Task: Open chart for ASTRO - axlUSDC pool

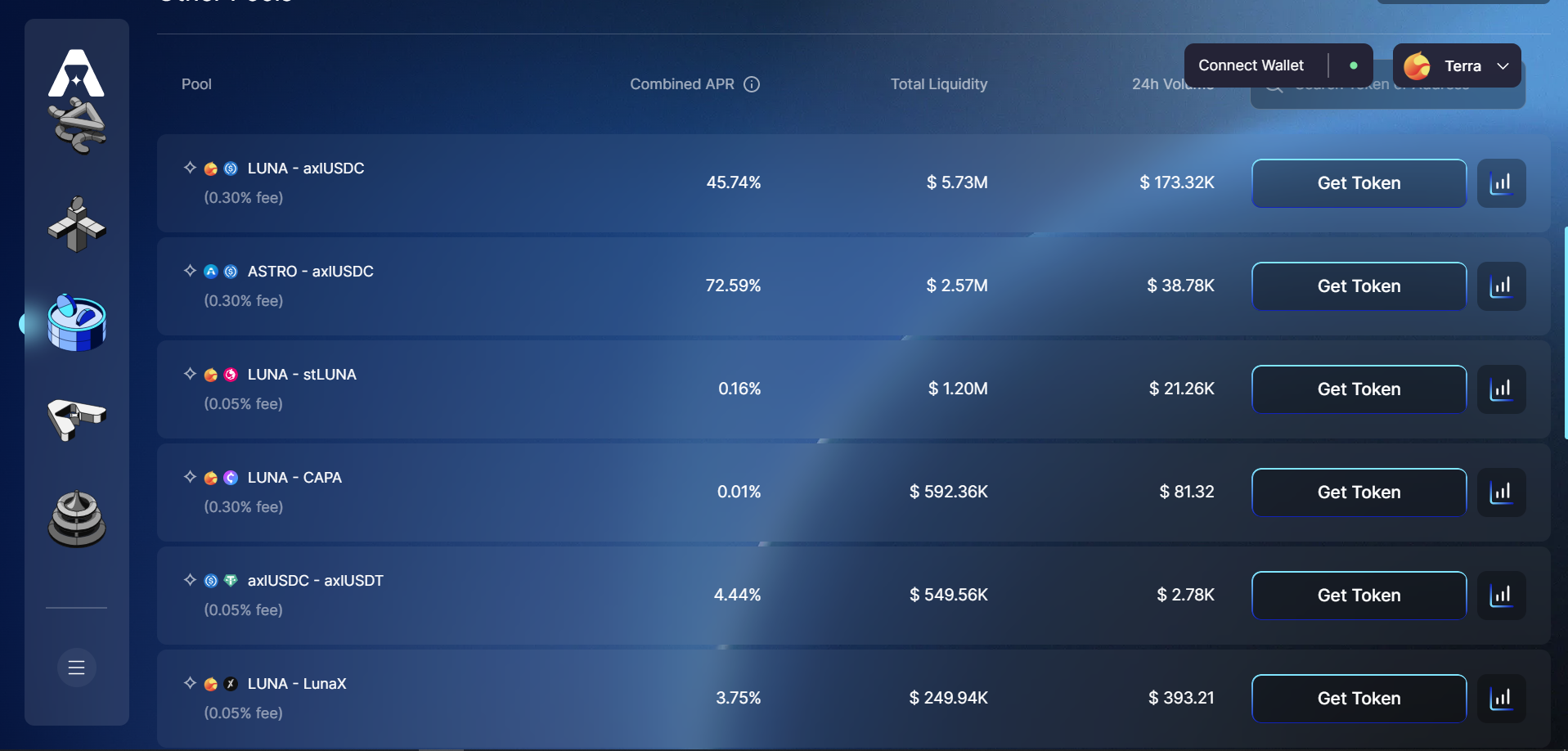Action: 1501,286
